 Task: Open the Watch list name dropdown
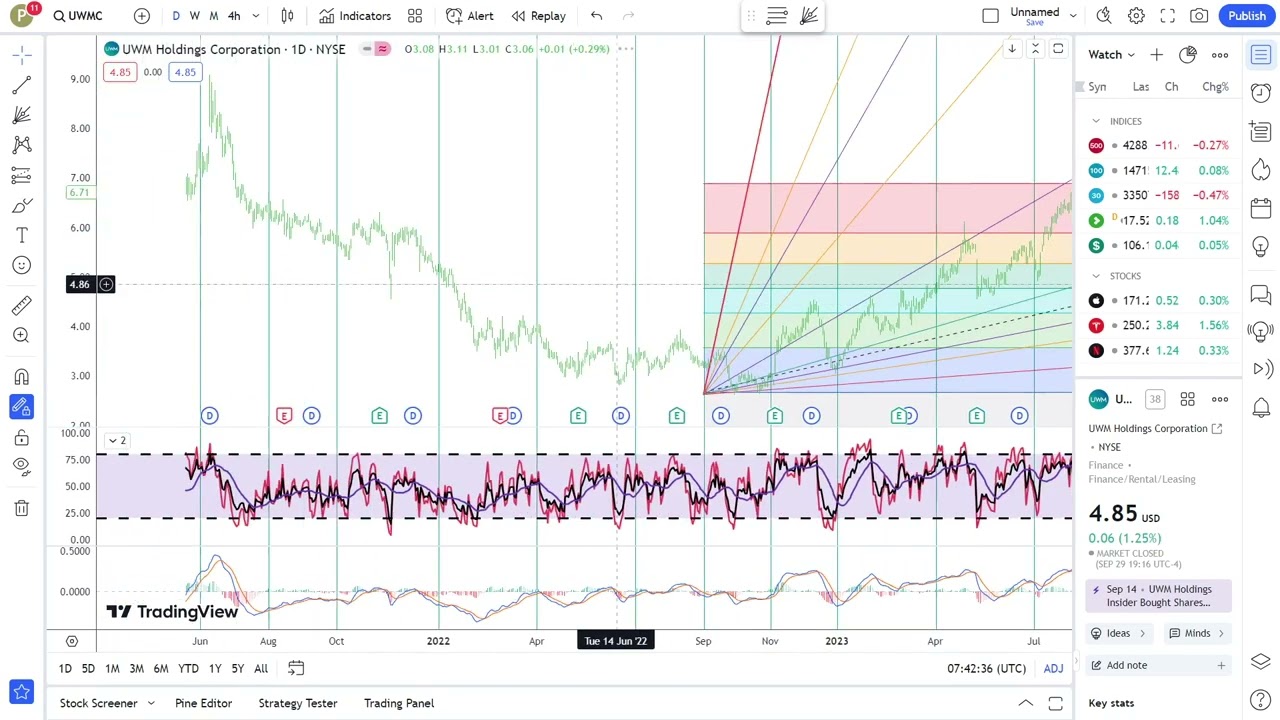pos(1111,55)
